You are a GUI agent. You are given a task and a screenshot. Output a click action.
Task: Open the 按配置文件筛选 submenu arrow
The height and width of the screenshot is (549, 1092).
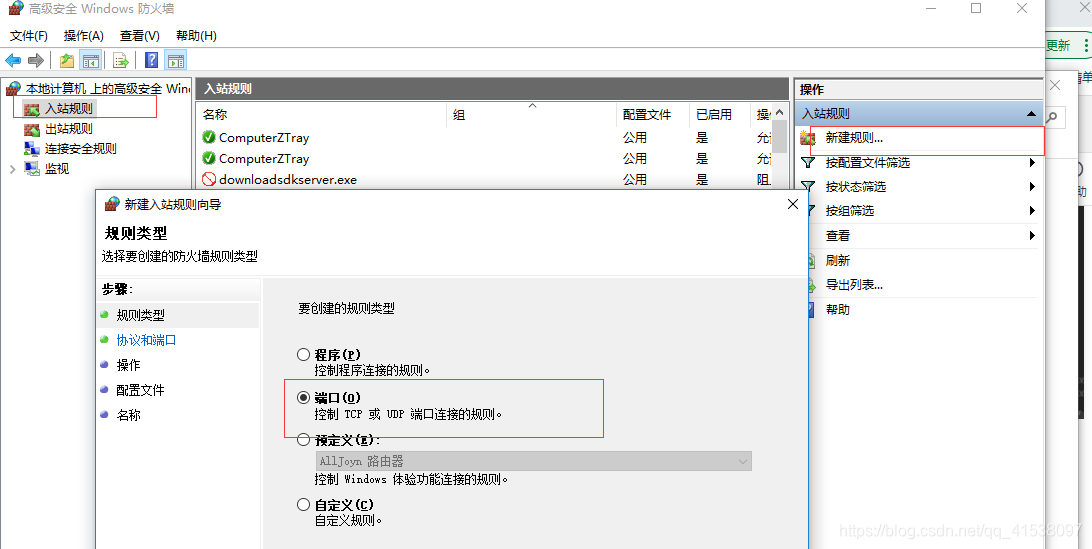point(1032,162)
